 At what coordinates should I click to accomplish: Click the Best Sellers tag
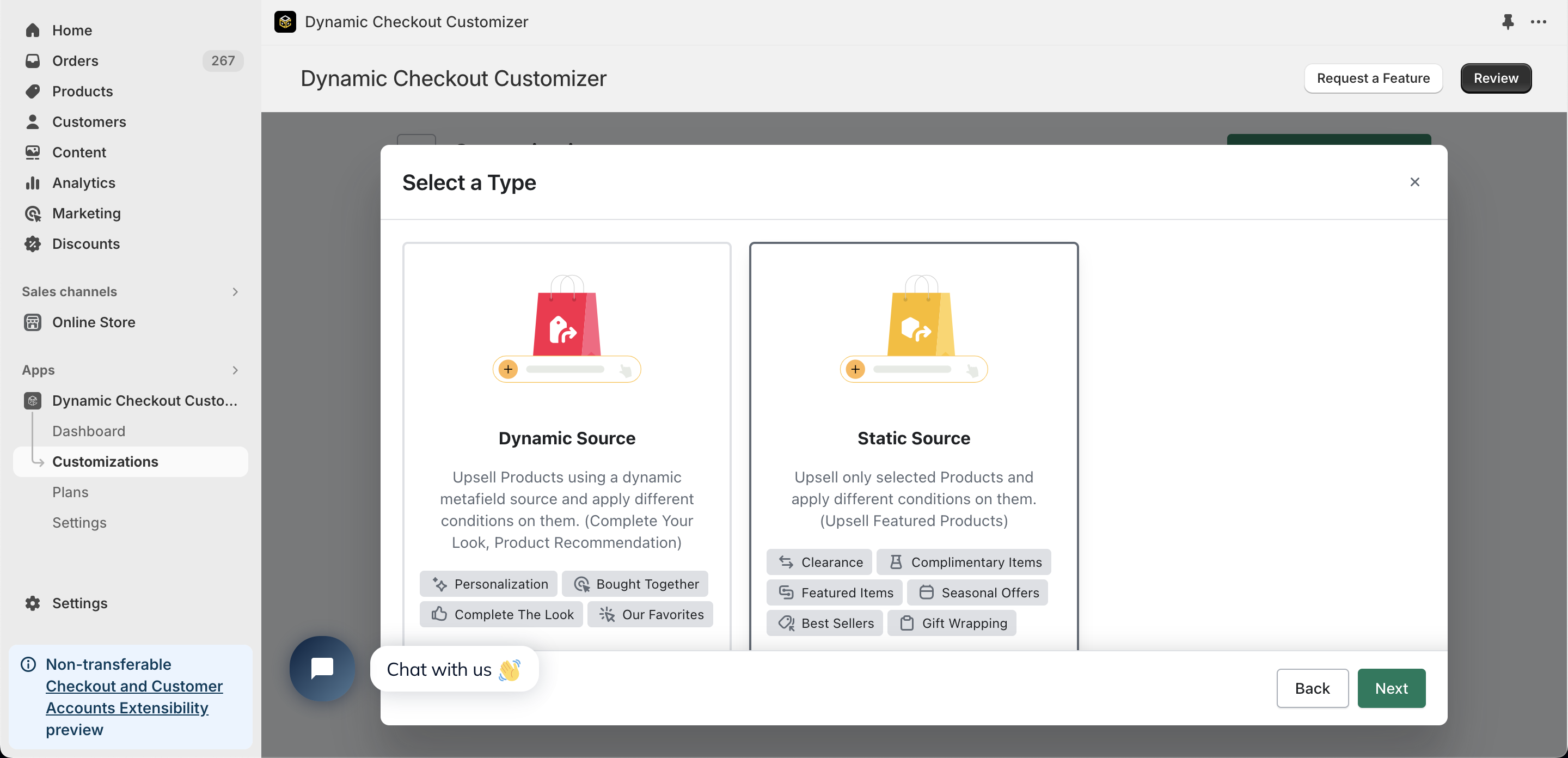coord(825,623)
